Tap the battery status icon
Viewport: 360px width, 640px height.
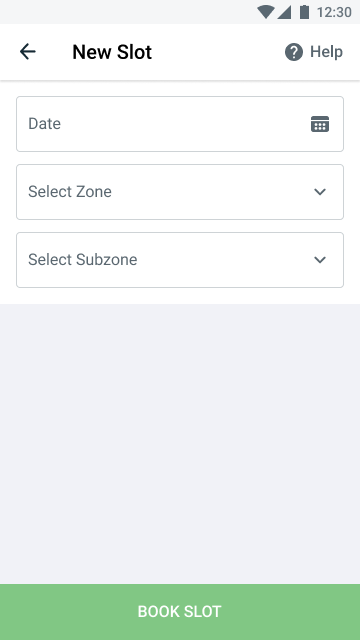coord(304,12)
